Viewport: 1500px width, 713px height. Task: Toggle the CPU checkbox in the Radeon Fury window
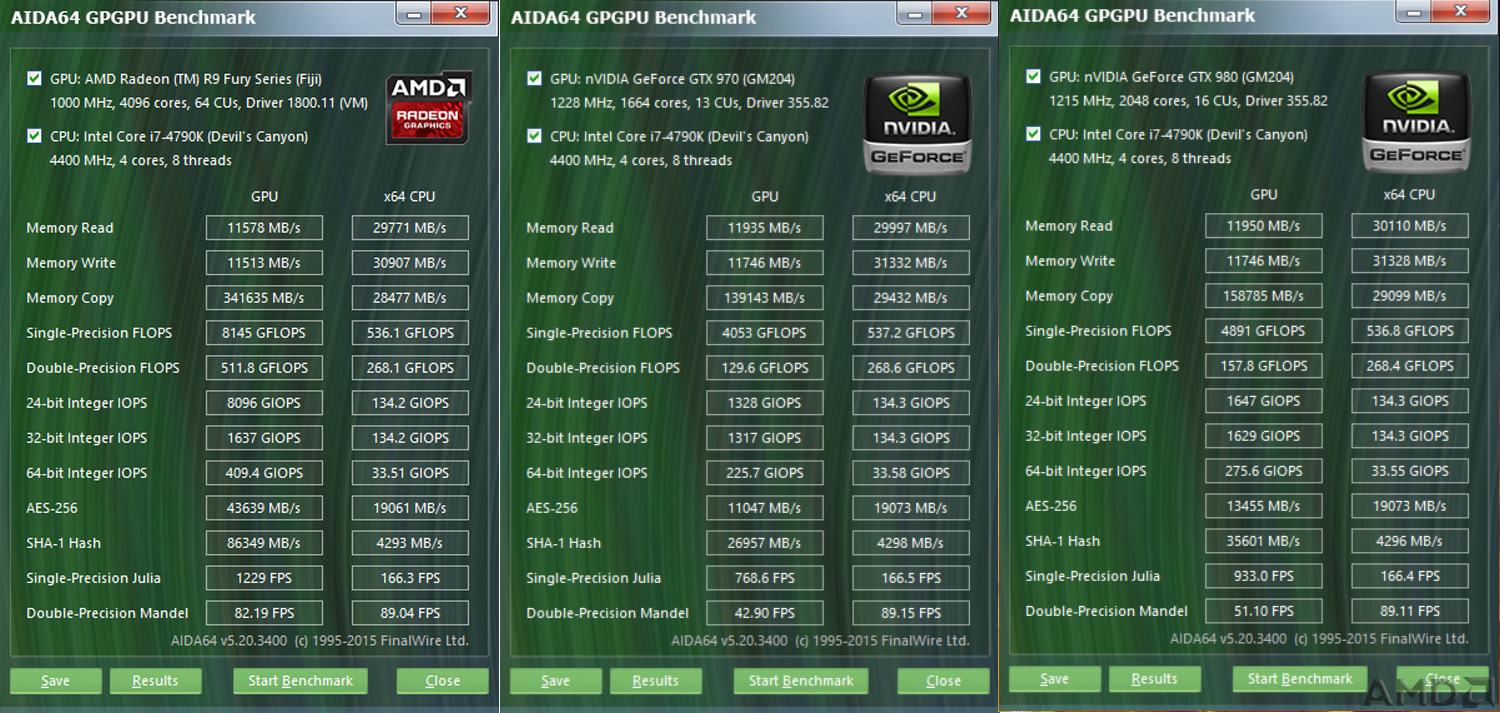tap(35, 136)
